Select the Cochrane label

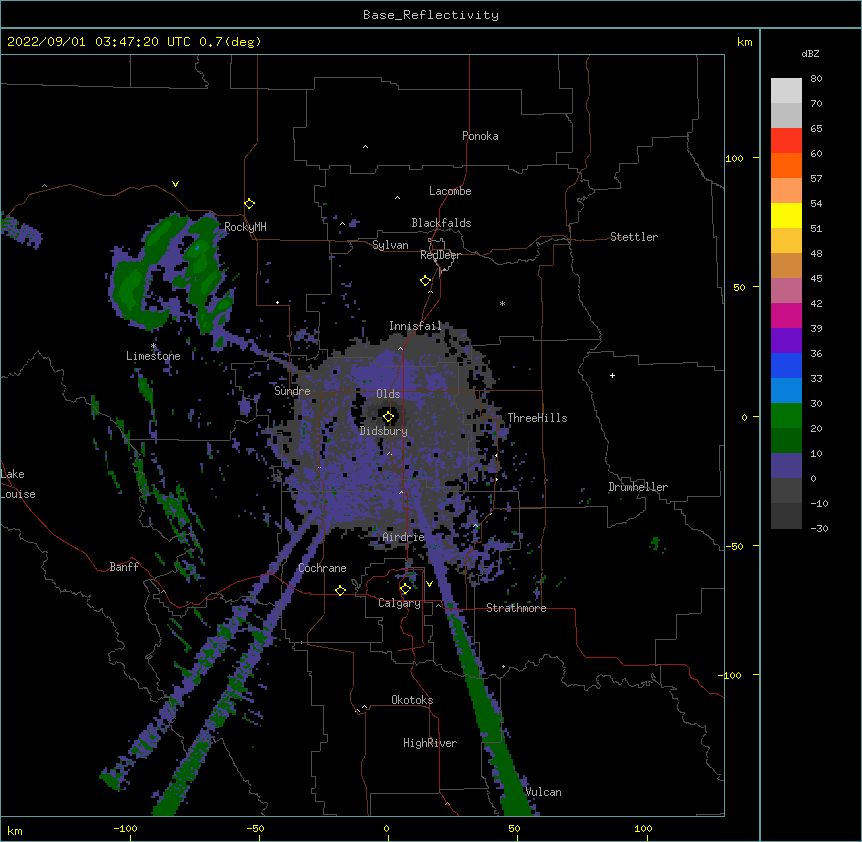point(322,568)
